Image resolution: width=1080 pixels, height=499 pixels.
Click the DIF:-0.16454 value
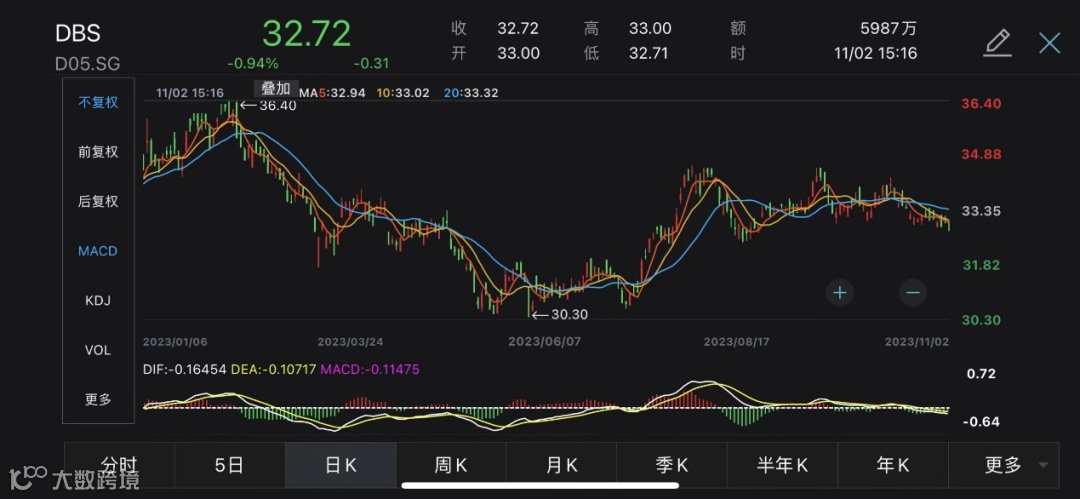[x=185, y=370]
